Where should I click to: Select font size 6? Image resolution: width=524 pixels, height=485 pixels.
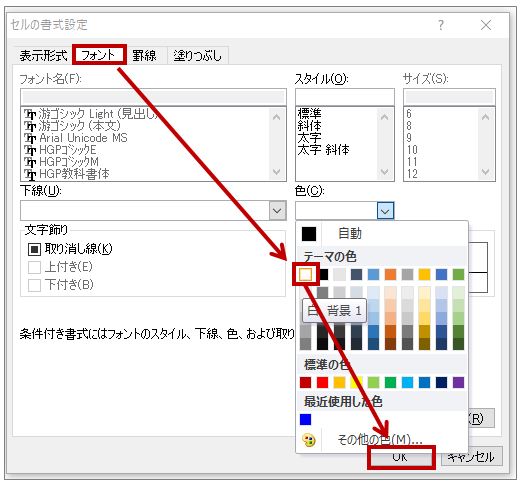pyautogui.click(x=409, y=114)
